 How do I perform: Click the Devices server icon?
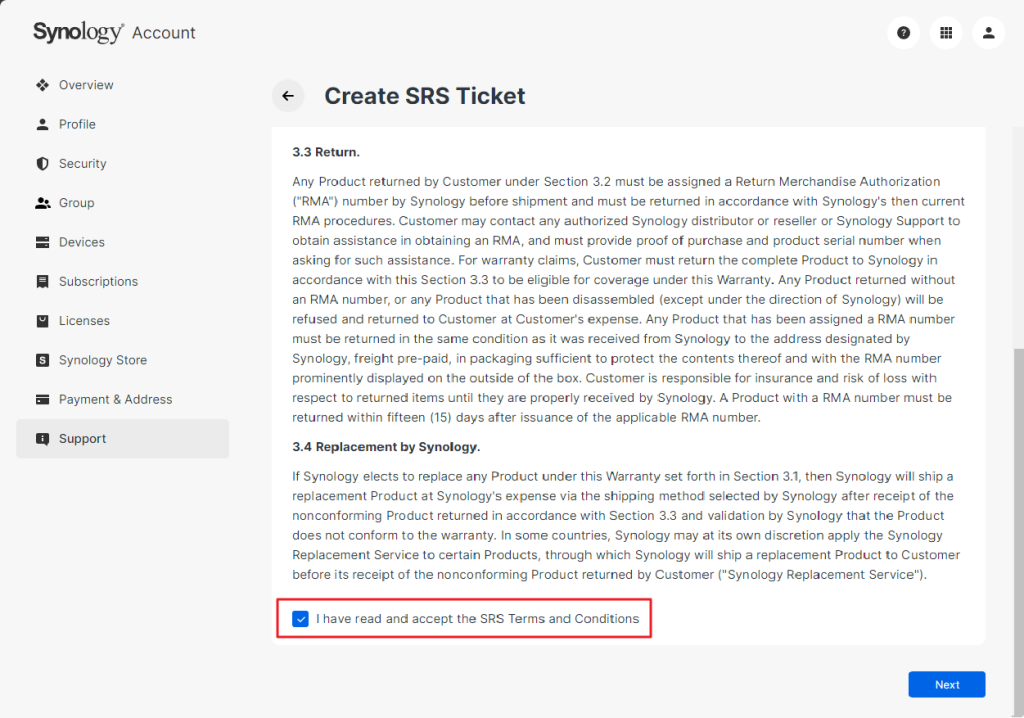pos(42,242)
